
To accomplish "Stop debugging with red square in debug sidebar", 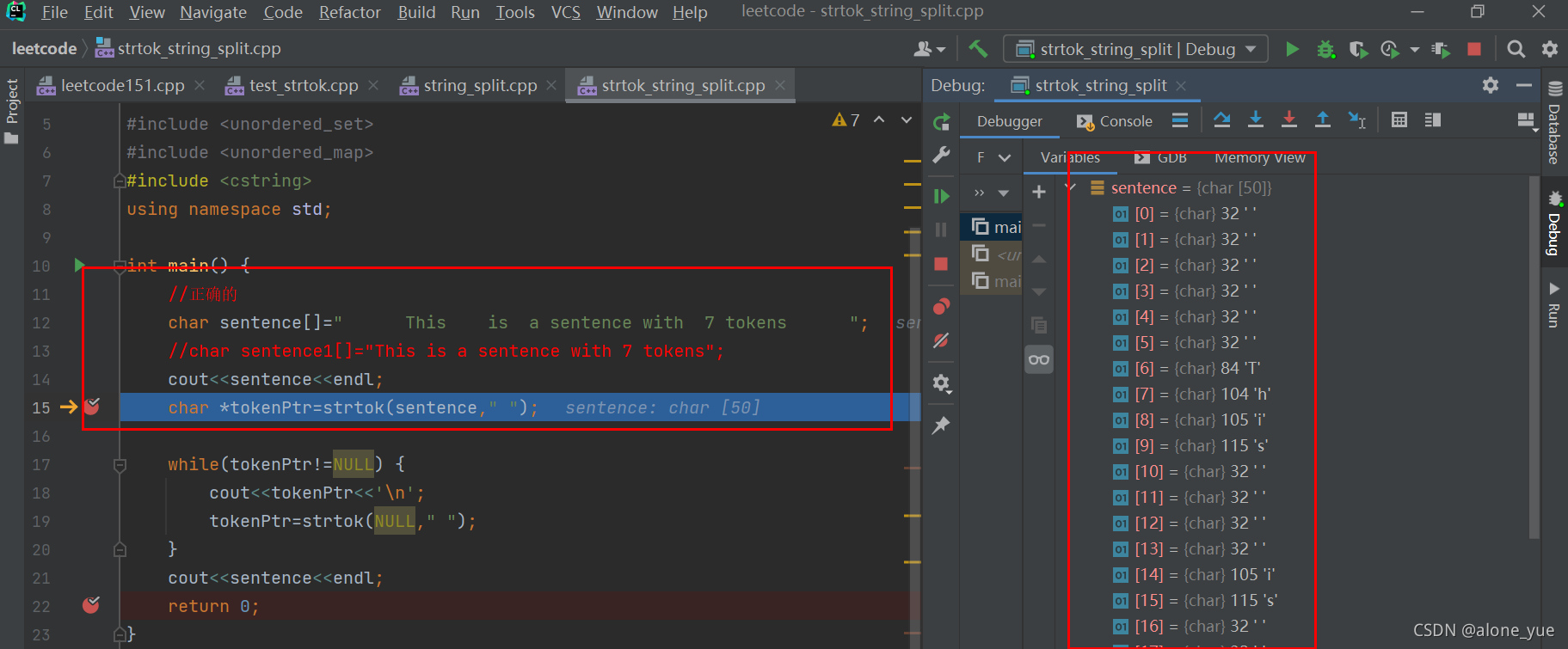I will (942, 264).
